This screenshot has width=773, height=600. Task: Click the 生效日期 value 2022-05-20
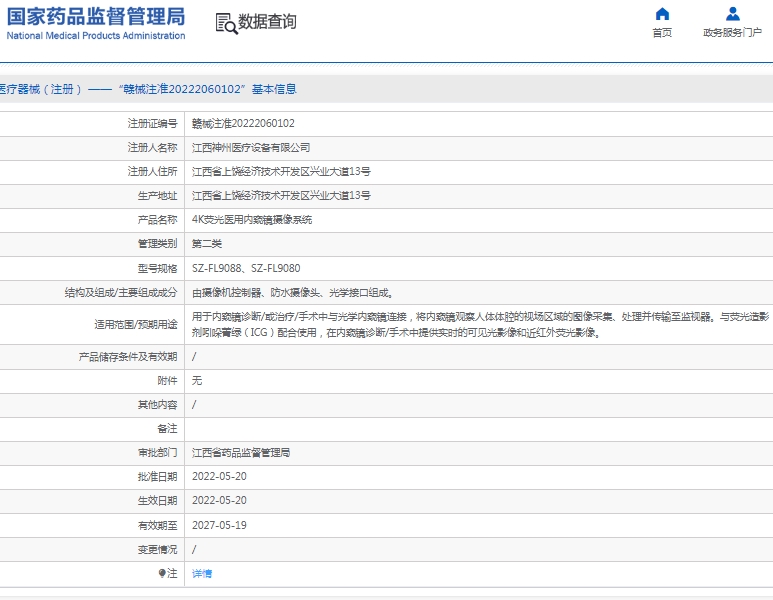pyautogui.click(x=219, y=500)
